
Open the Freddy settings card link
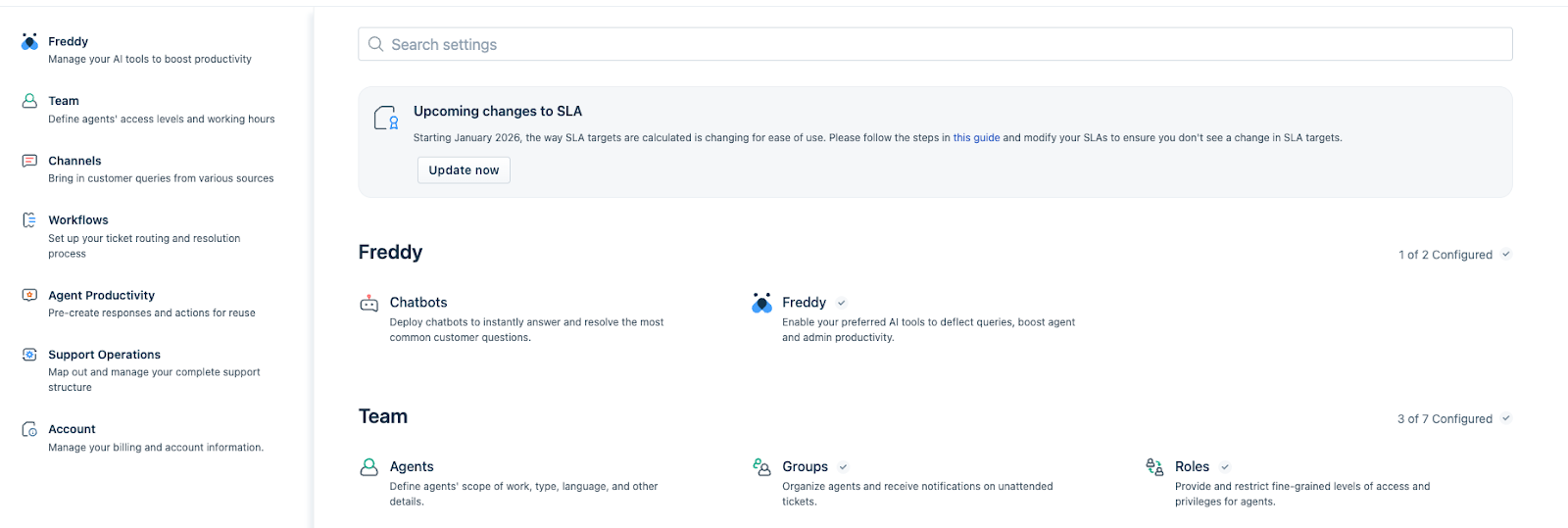click(804, 303)
